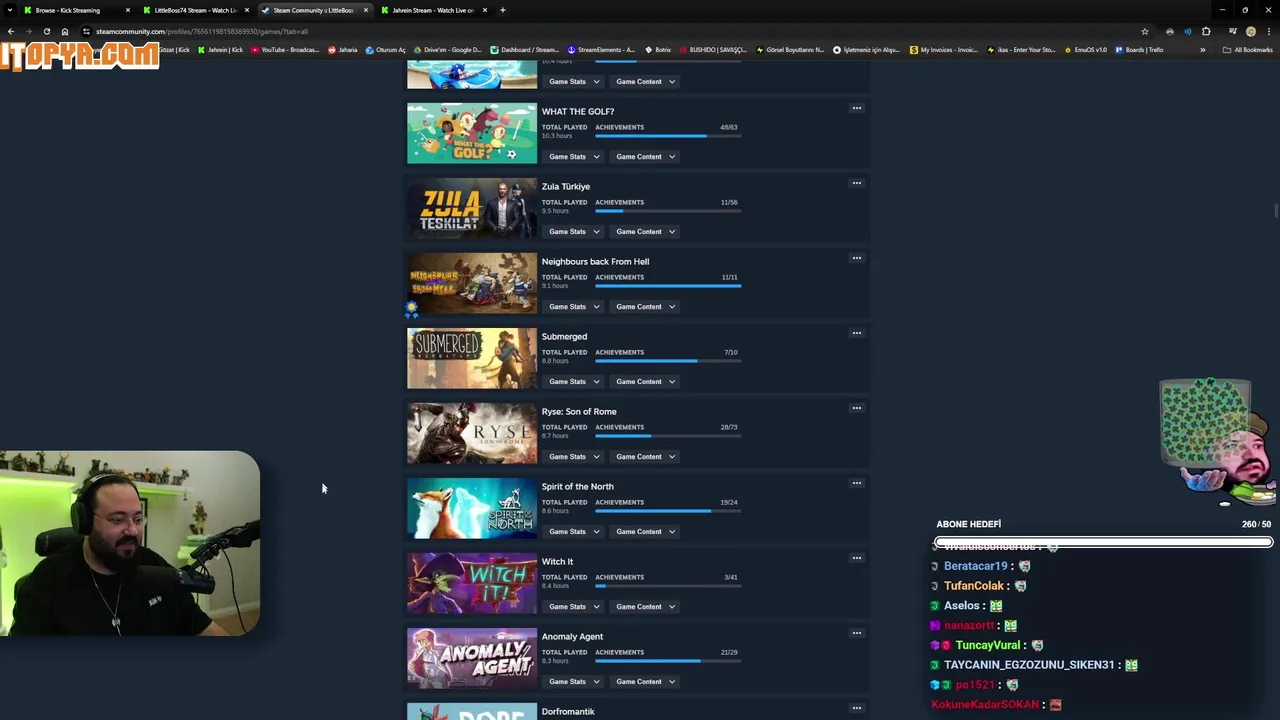1280x720 pixels.
Task: Go back with the browser back arrow
Action: [x=10, y=31]
